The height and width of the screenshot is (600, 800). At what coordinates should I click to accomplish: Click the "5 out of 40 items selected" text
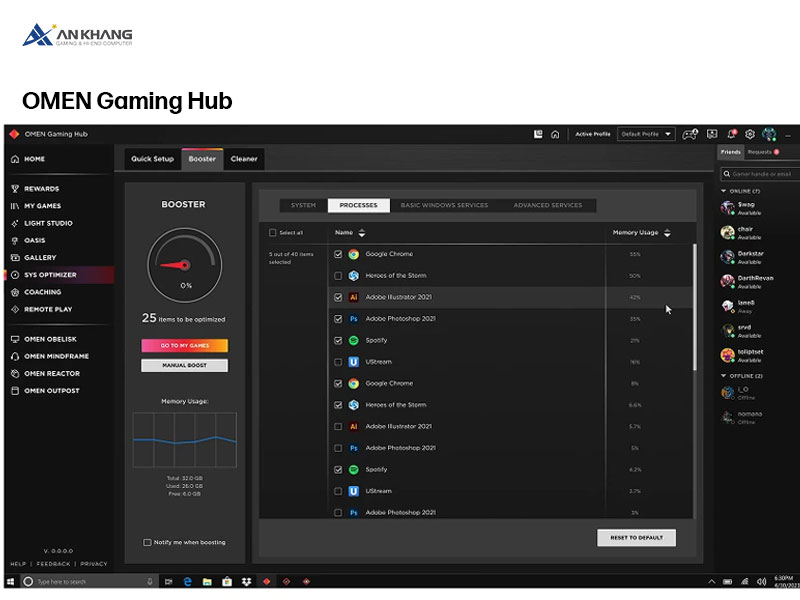(291, 258)
